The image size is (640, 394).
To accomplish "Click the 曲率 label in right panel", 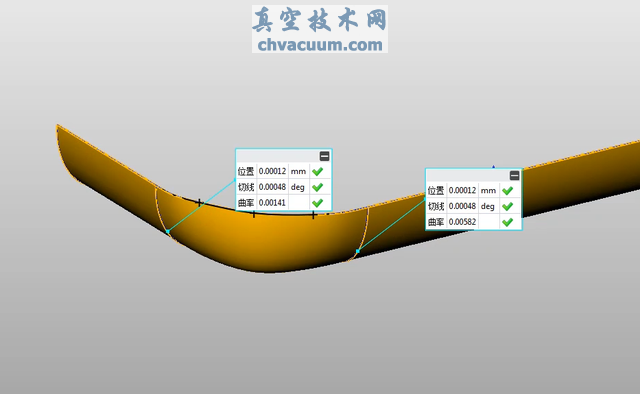I will (436, 222).
